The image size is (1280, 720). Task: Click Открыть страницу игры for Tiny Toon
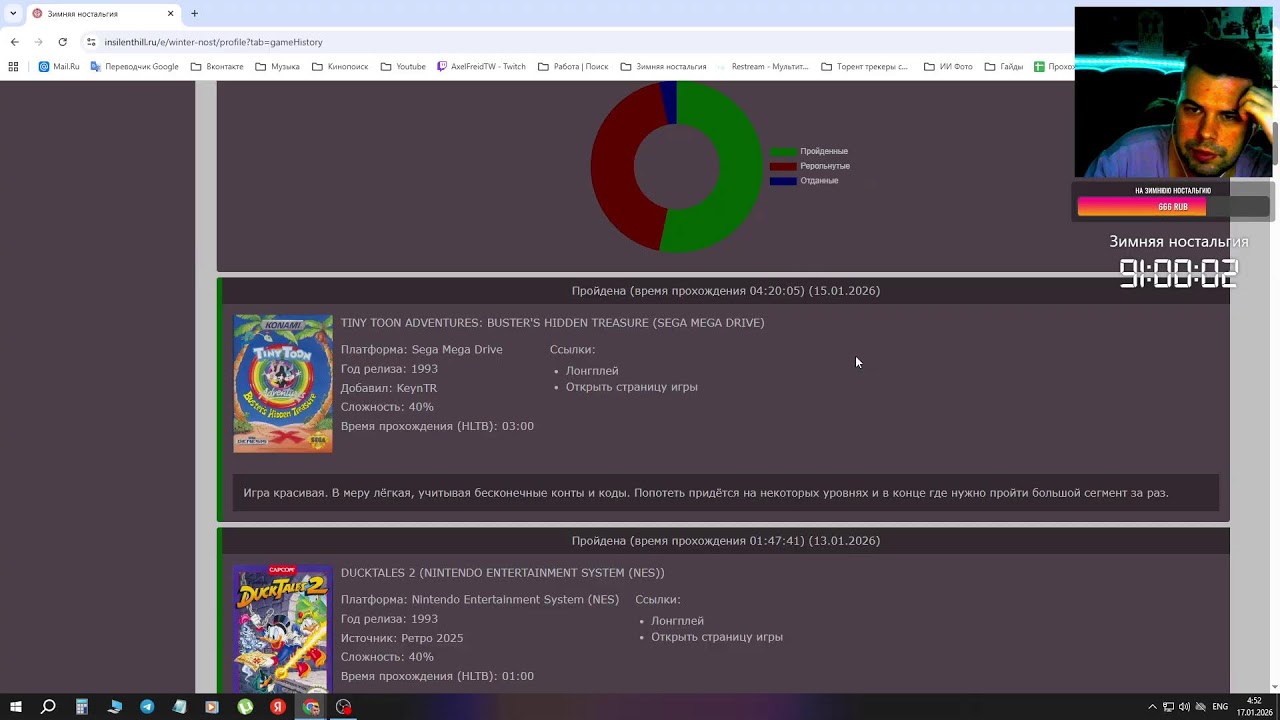632,387
